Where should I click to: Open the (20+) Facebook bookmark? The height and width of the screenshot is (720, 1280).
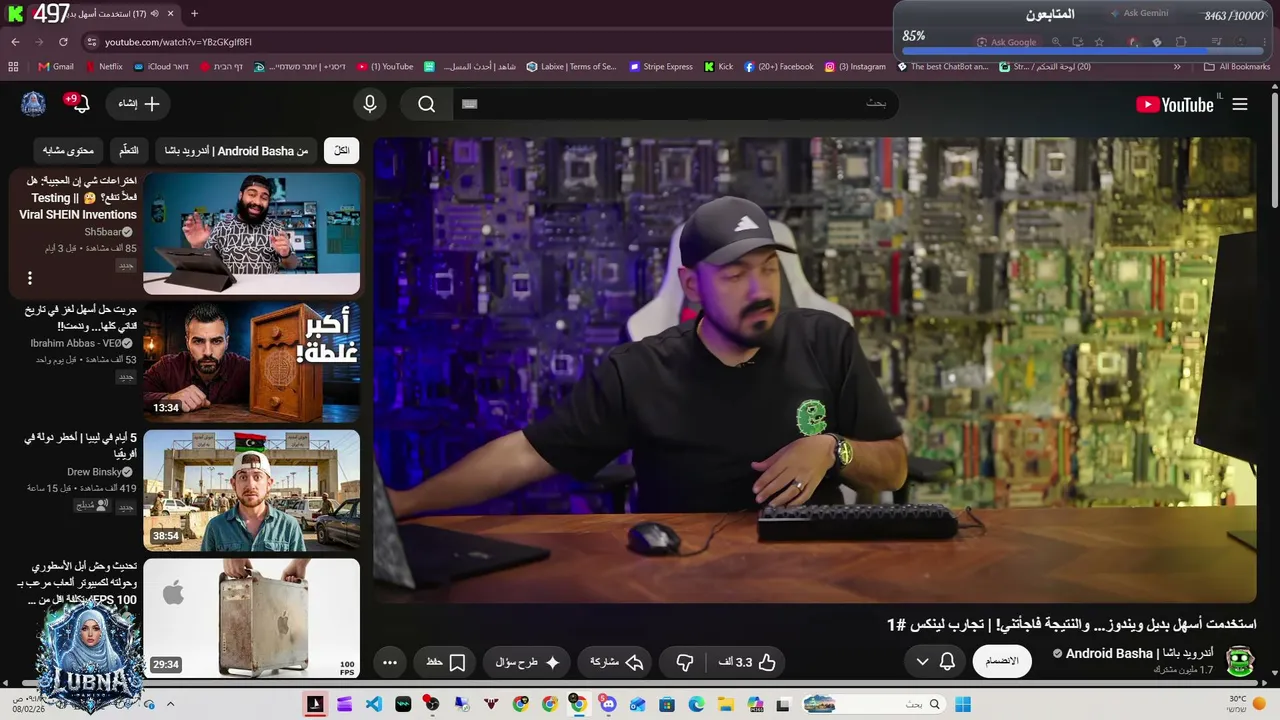coord(779,67)
